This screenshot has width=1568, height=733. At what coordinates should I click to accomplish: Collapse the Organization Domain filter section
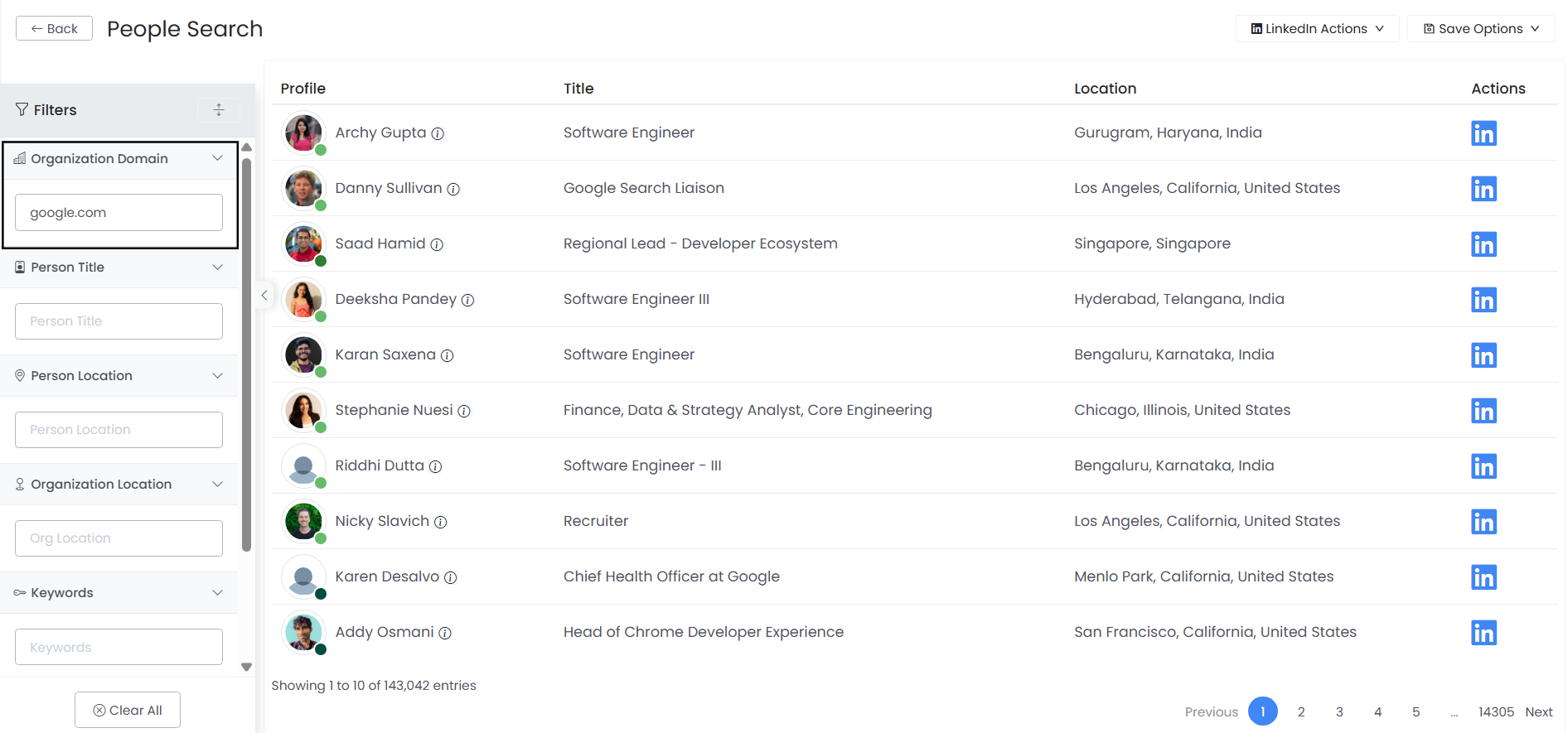tap(217, 158)
